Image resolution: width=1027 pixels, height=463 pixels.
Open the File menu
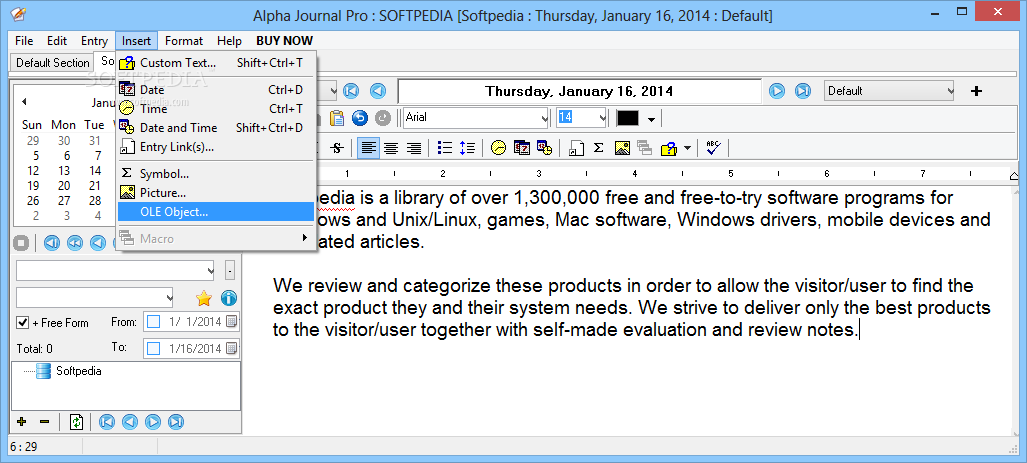24,41
